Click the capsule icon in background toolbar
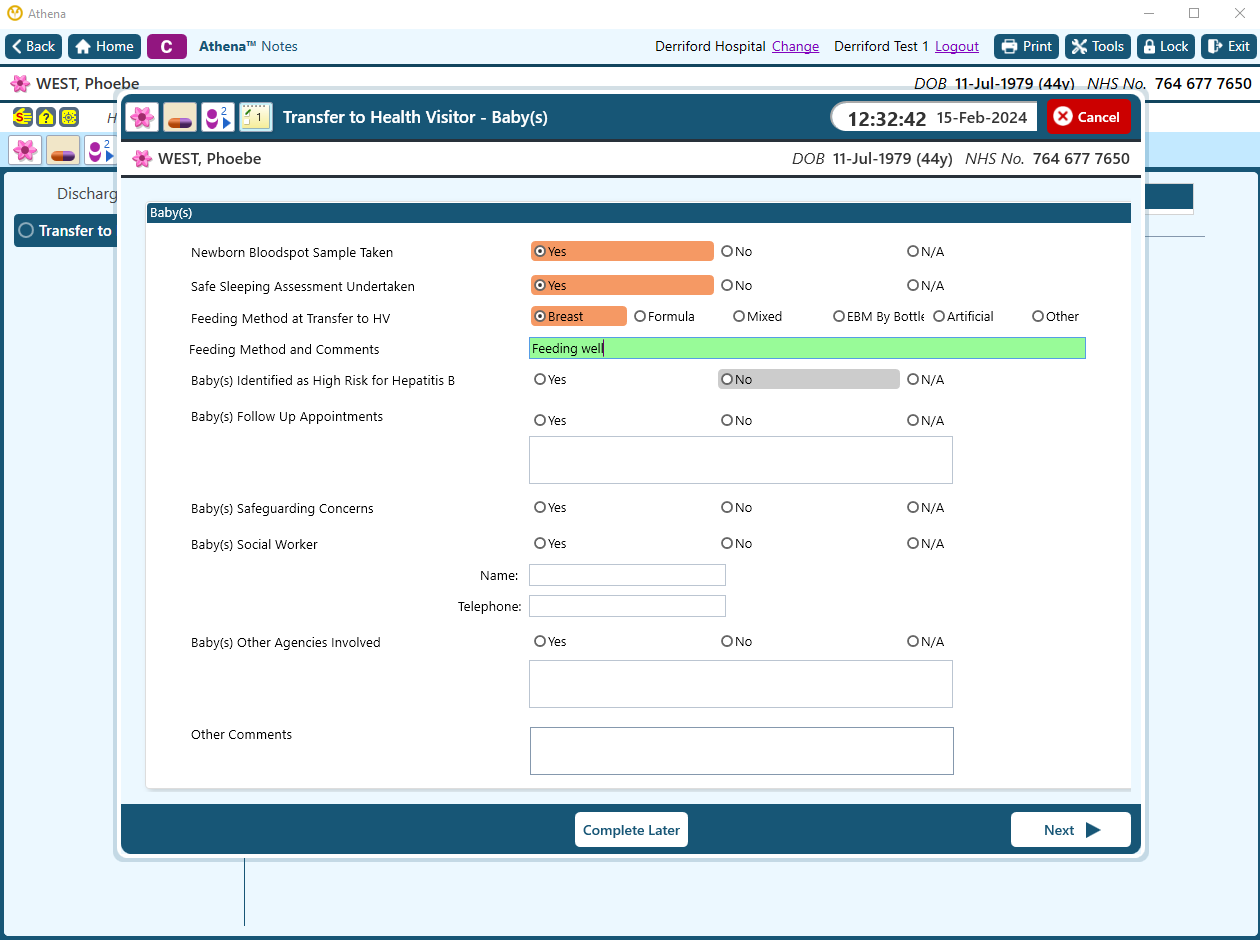 (63, 150)
